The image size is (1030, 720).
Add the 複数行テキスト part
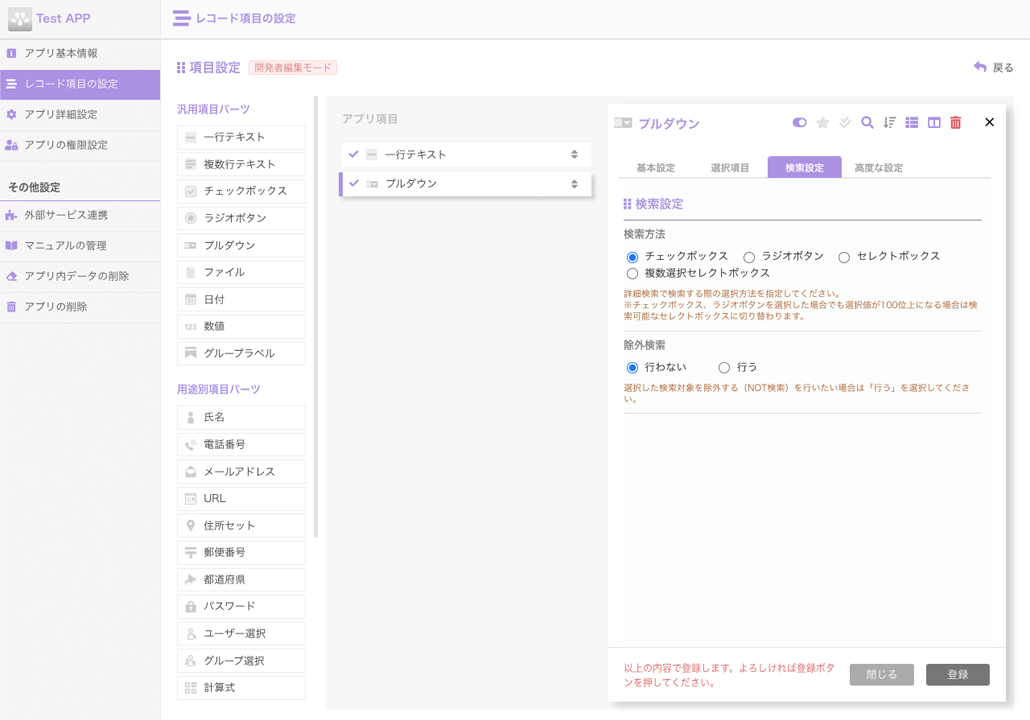241,164
